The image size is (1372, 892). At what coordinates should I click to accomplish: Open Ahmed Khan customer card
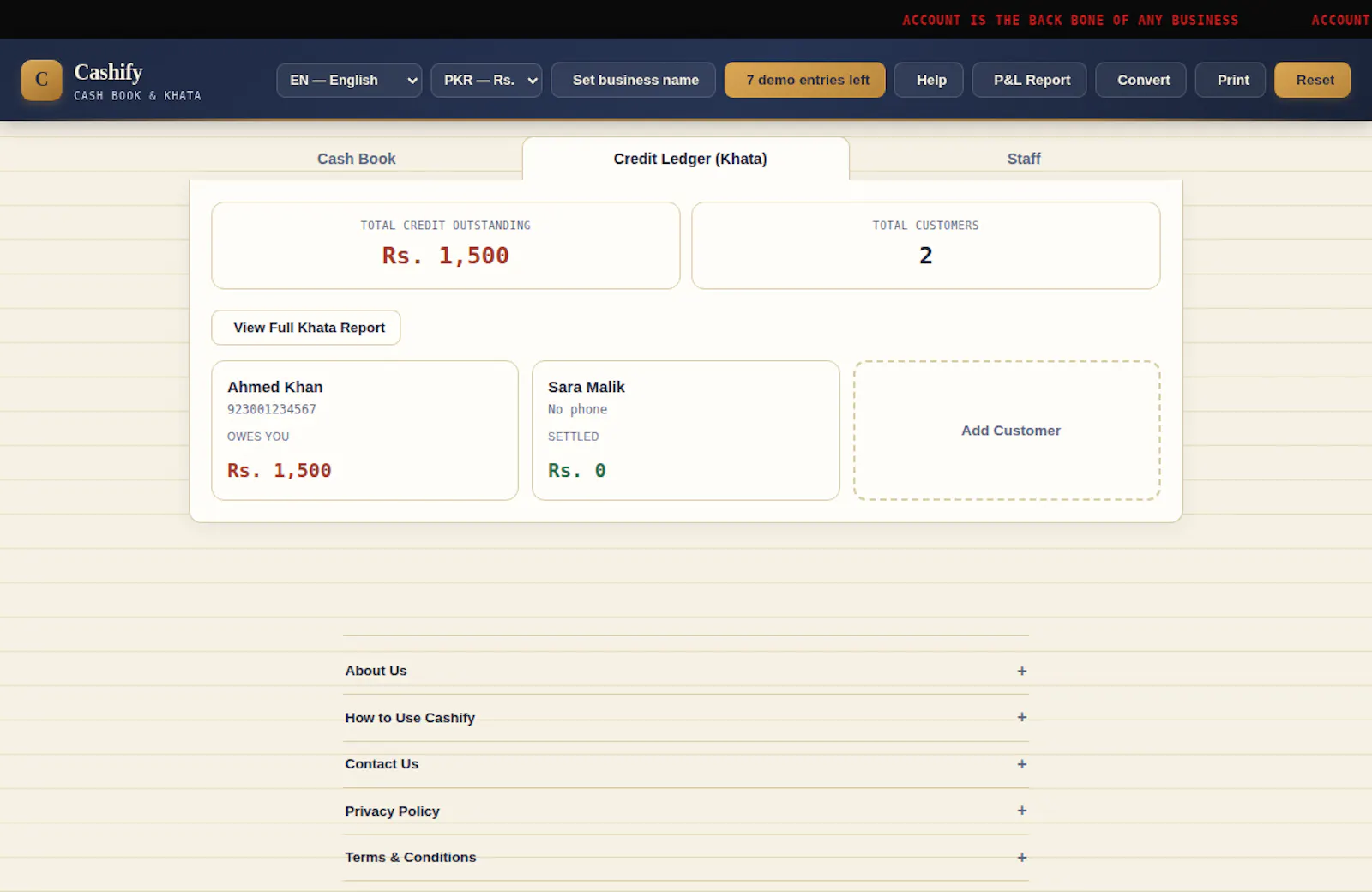pos(364,431)
